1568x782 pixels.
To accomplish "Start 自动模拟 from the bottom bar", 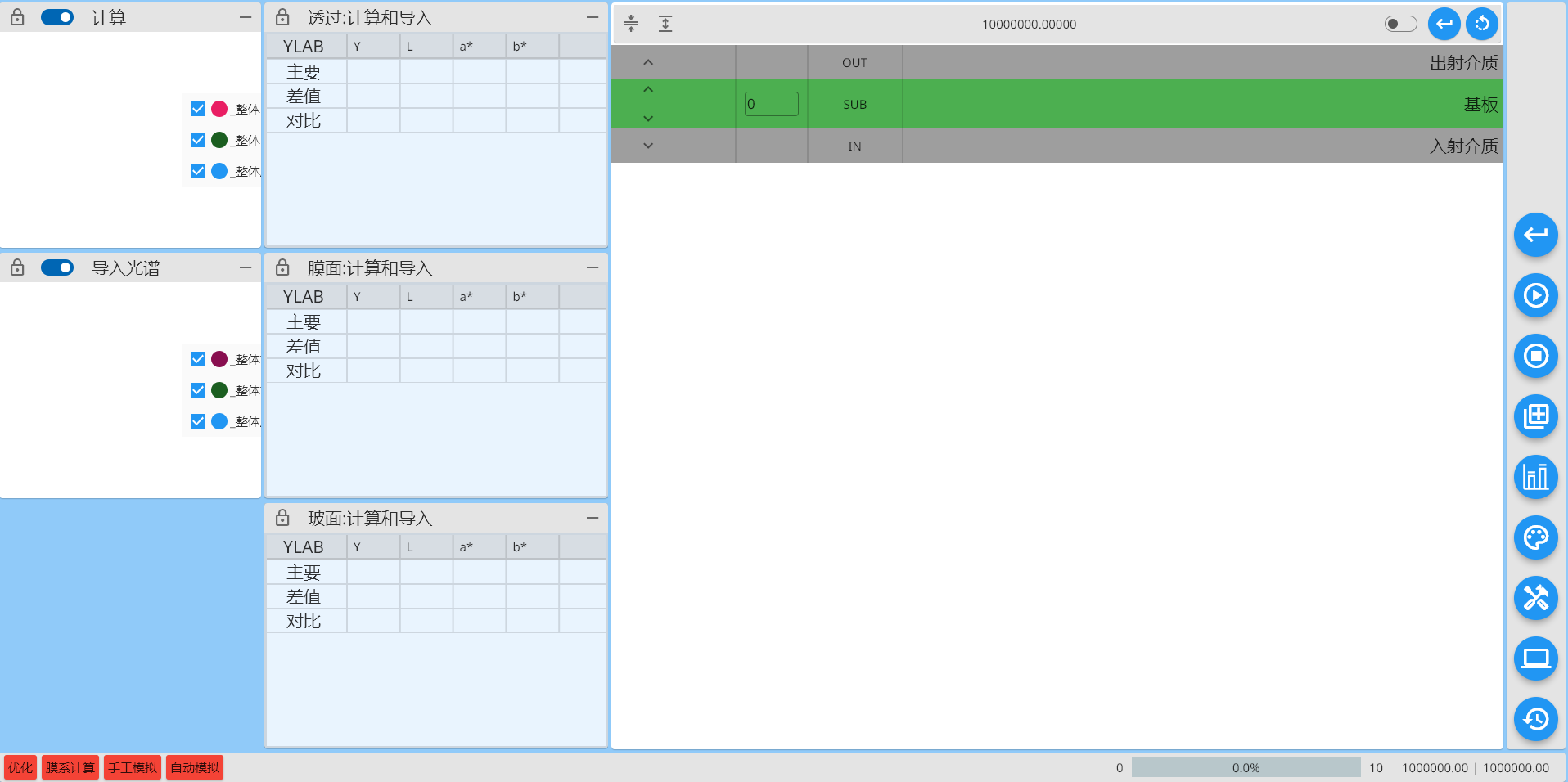I will coord(194,767).
